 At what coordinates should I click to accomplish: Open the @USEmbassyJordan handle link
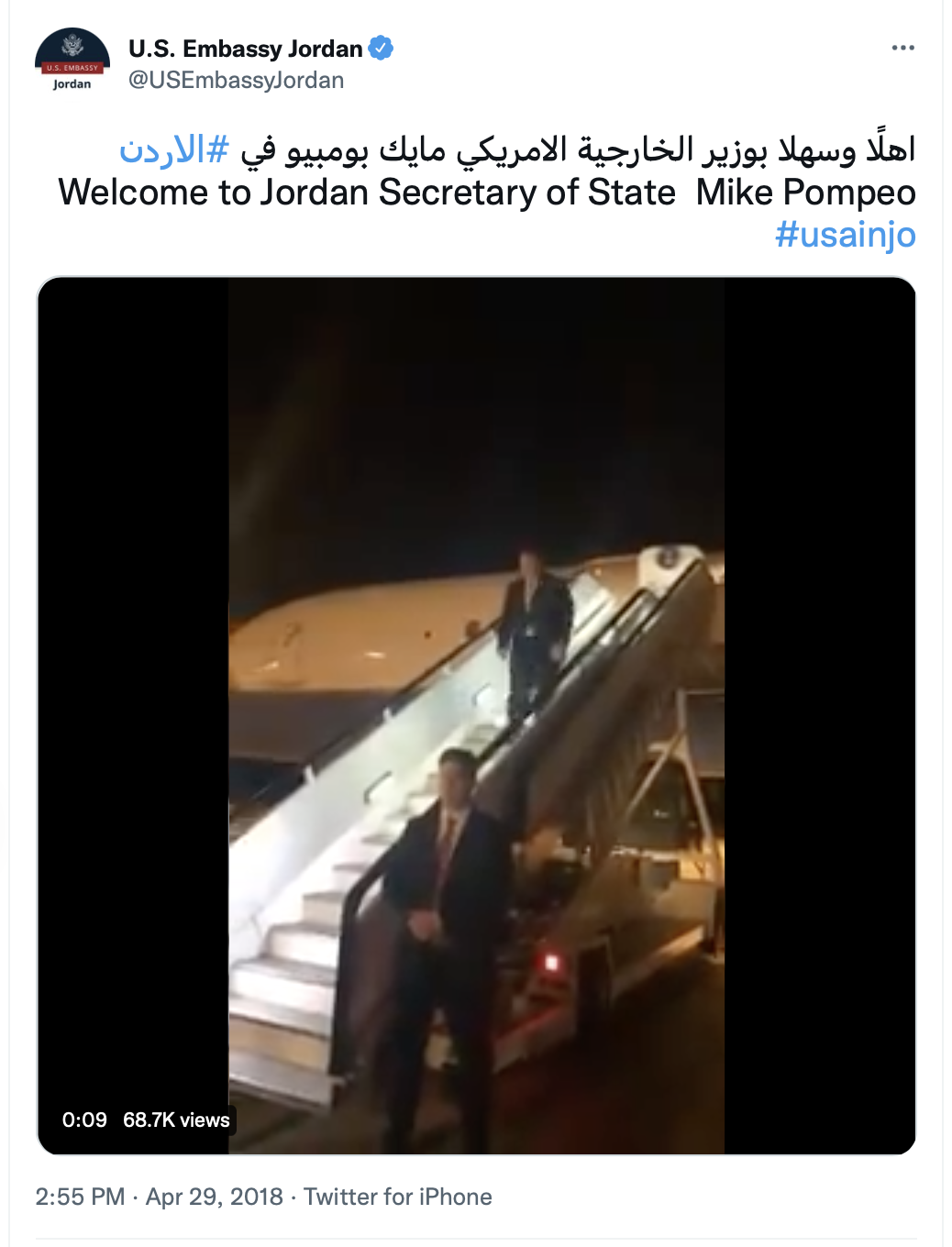[236, 81]
